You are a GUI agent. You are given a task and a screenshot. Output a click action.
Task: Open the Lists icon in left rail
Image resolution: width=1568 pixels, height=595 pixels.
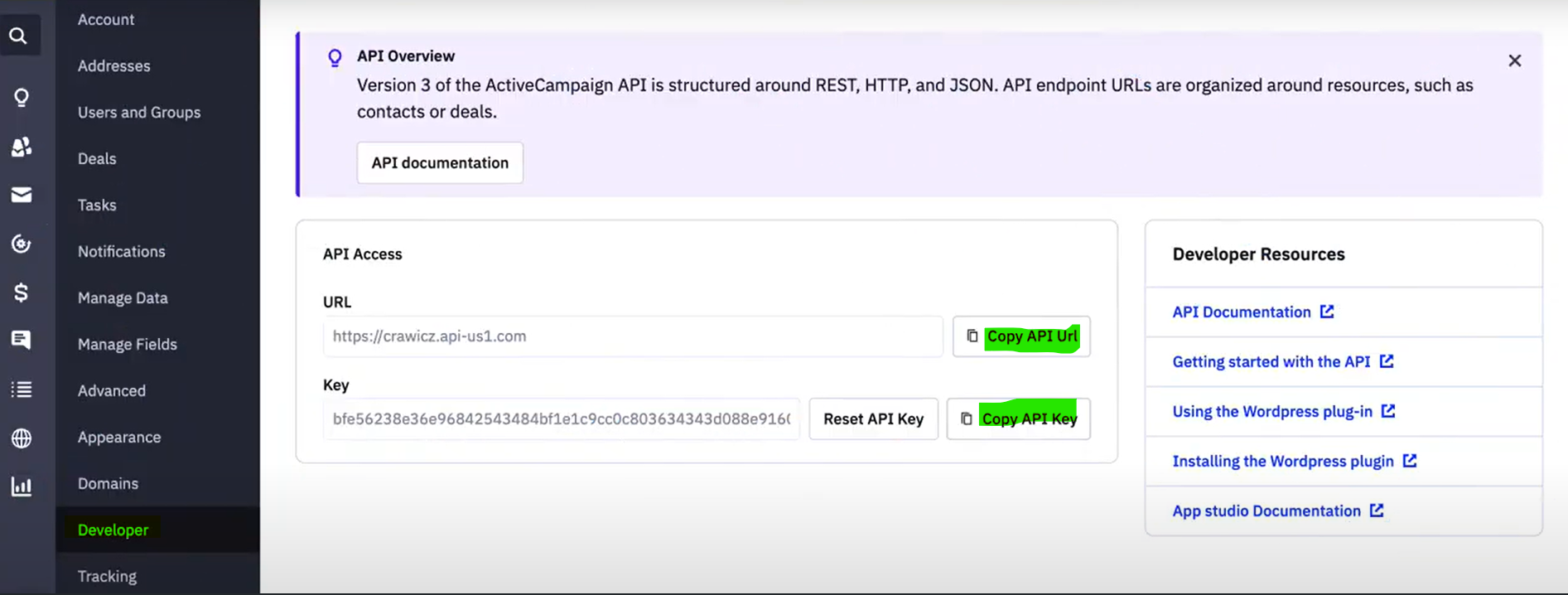point(22,389)
